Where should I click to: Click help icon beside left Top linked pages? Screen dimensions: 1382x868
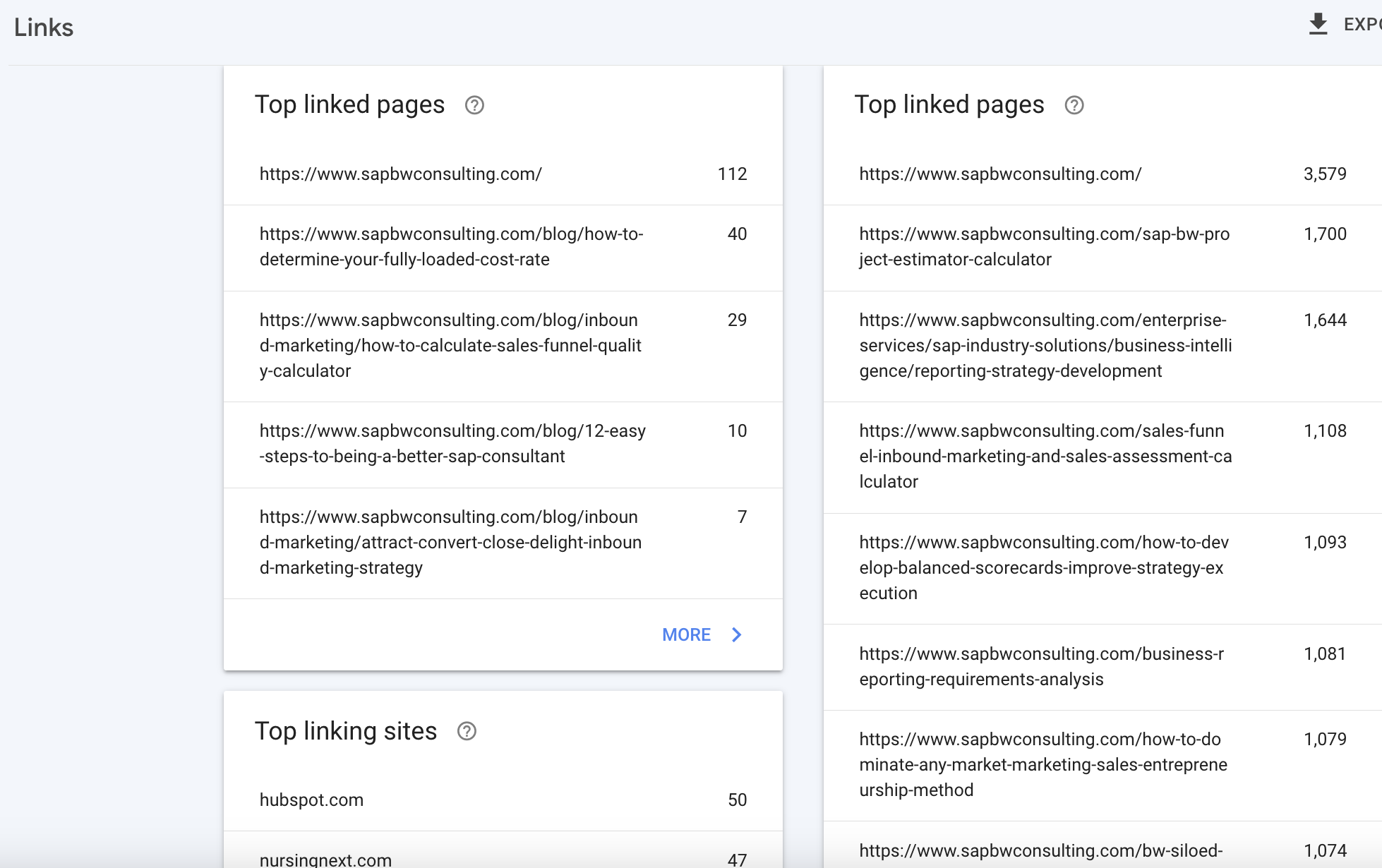click(x=474, y=105)
